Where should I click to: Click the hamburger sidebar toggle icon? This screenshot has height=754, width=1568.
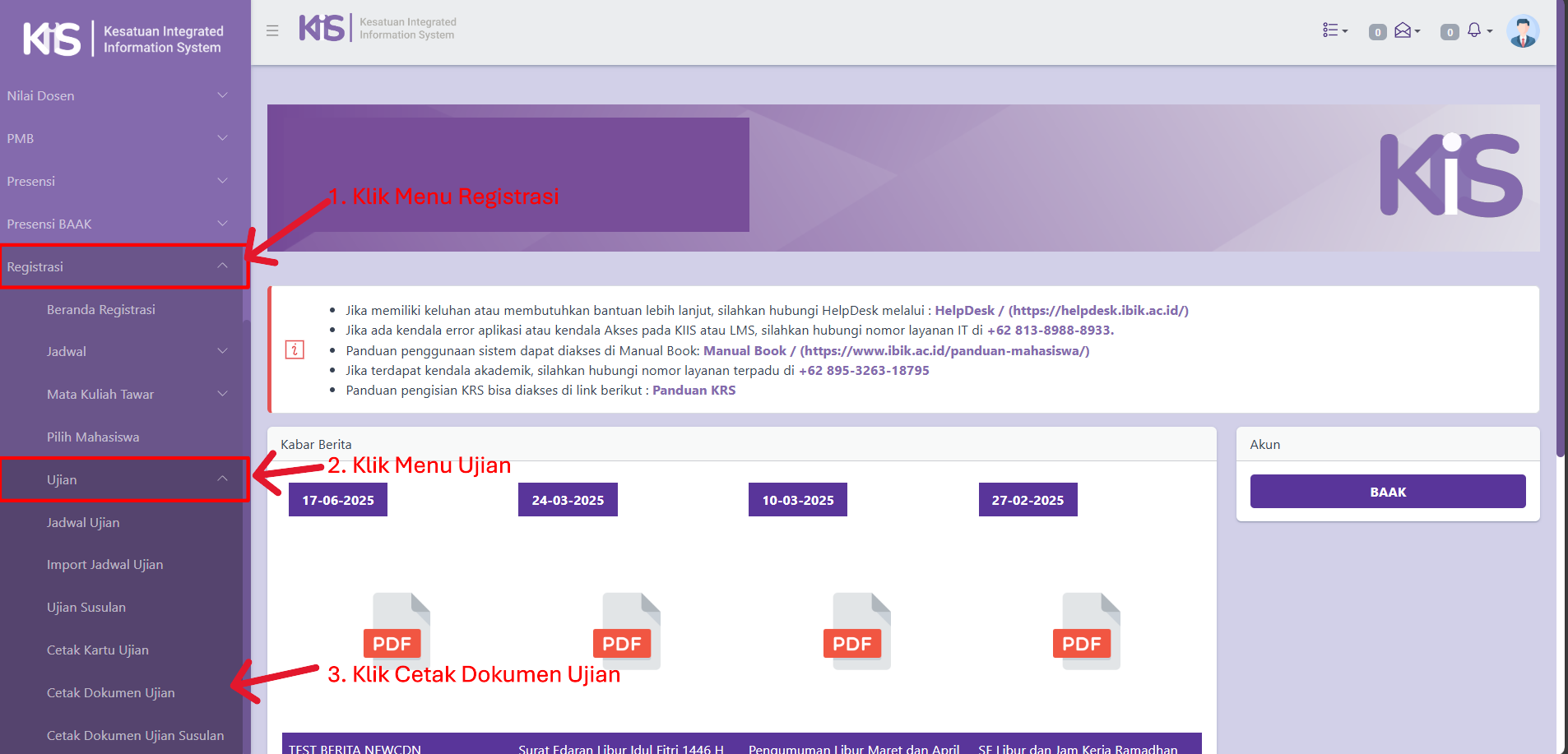point(272,31)
